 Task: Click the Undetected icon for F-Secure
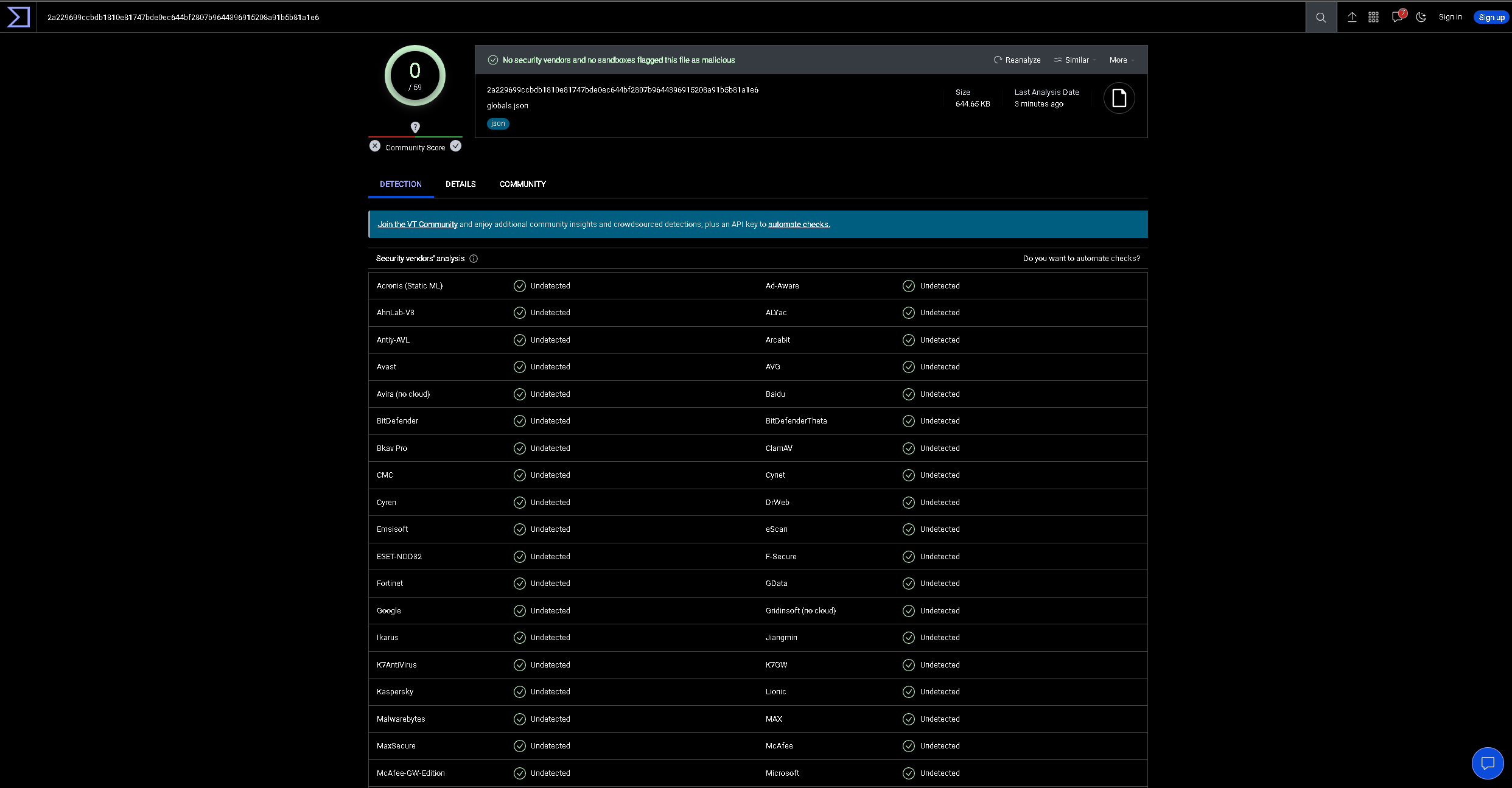(x=908, y=557)
